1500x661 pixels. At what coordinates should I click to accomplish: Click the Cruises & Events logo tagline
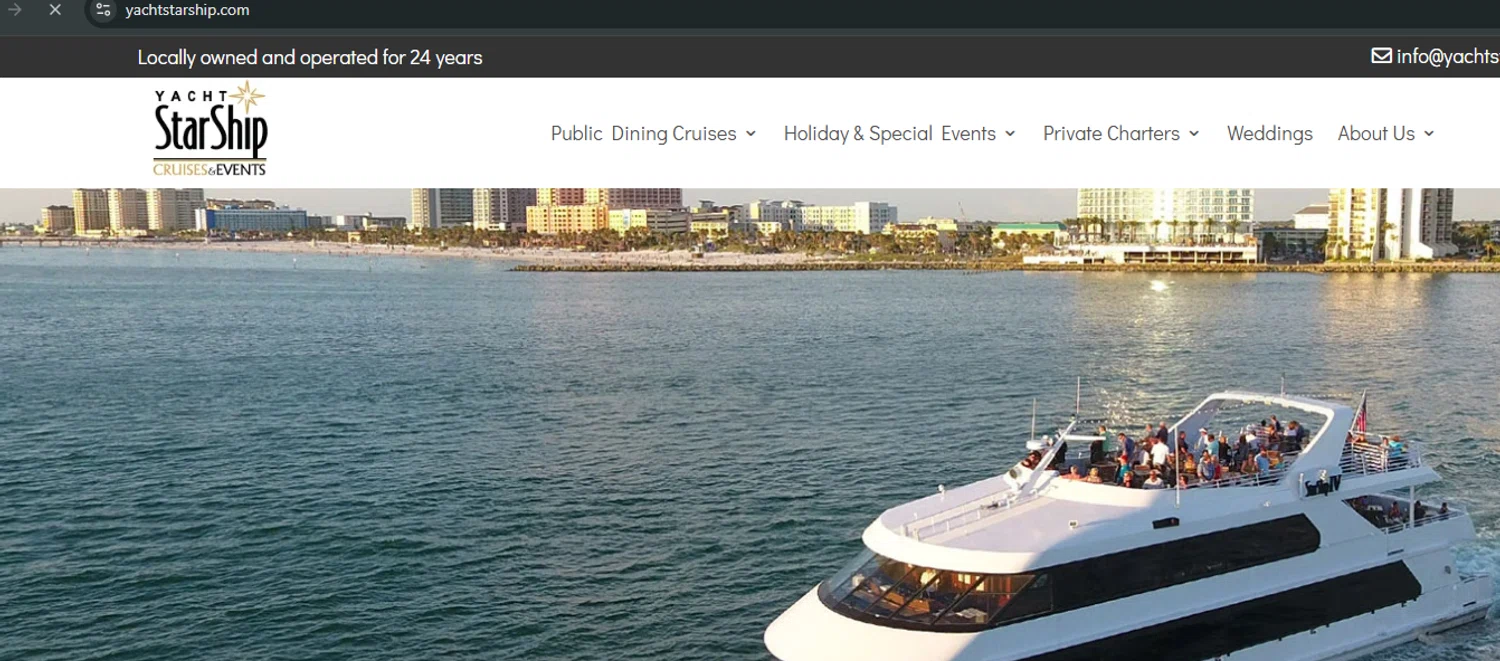click(x=210, y=170)
